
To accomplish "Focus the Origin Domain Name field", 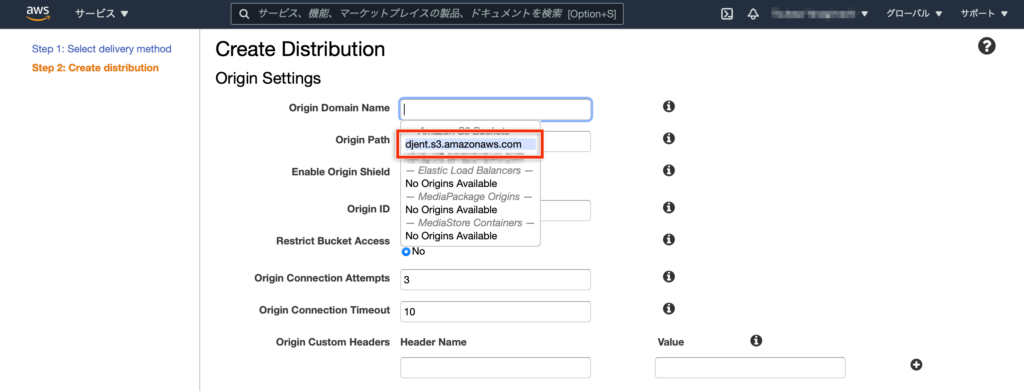I will (496, 109).
